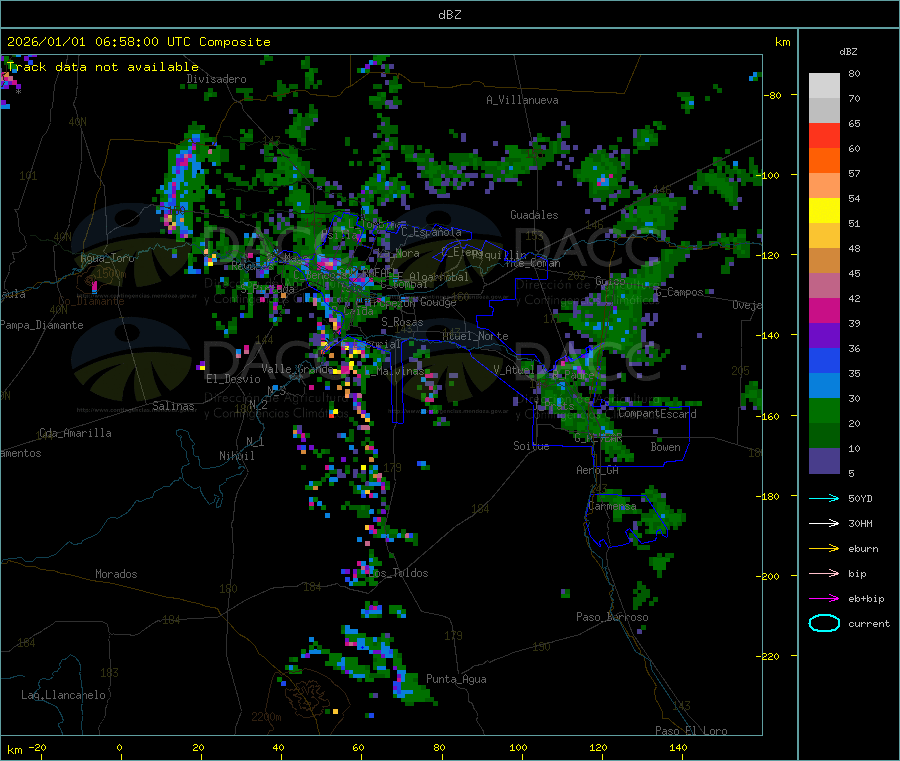Click the eb+bip magenta arrow legend icon
The width and height of the screenshot is (900, 761).
coord(824,599)
